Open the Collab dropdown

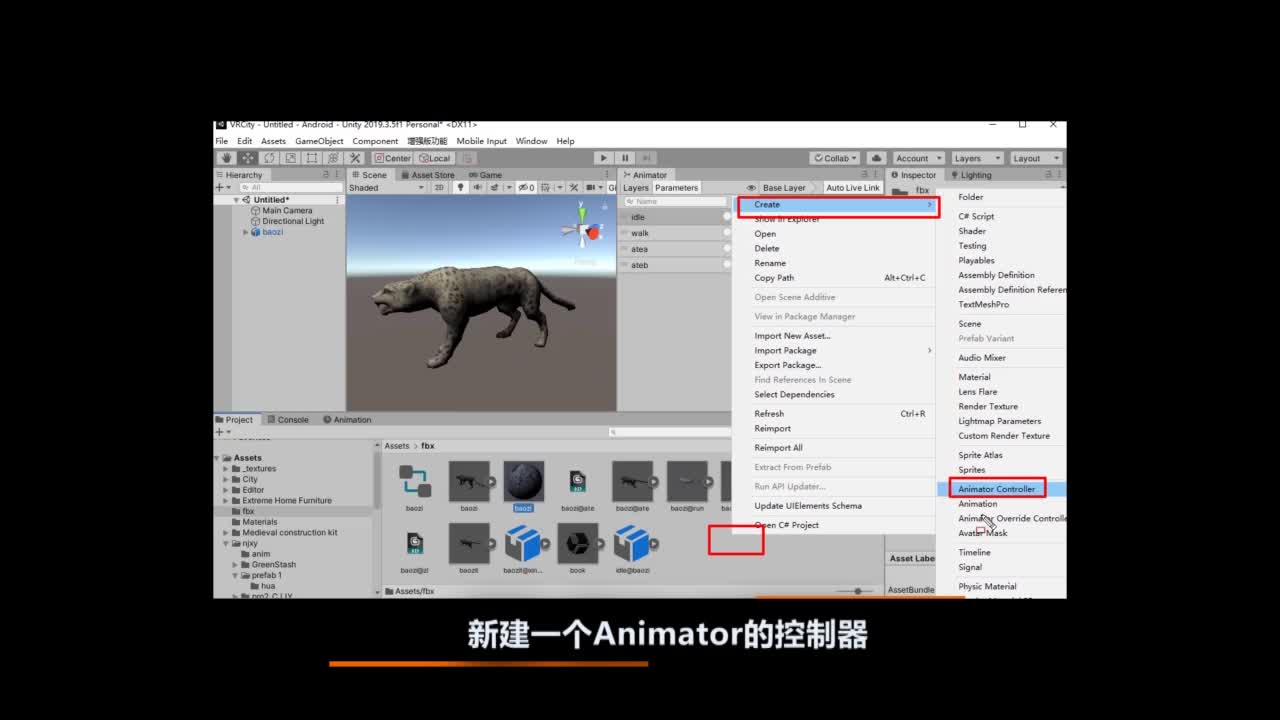836,158
